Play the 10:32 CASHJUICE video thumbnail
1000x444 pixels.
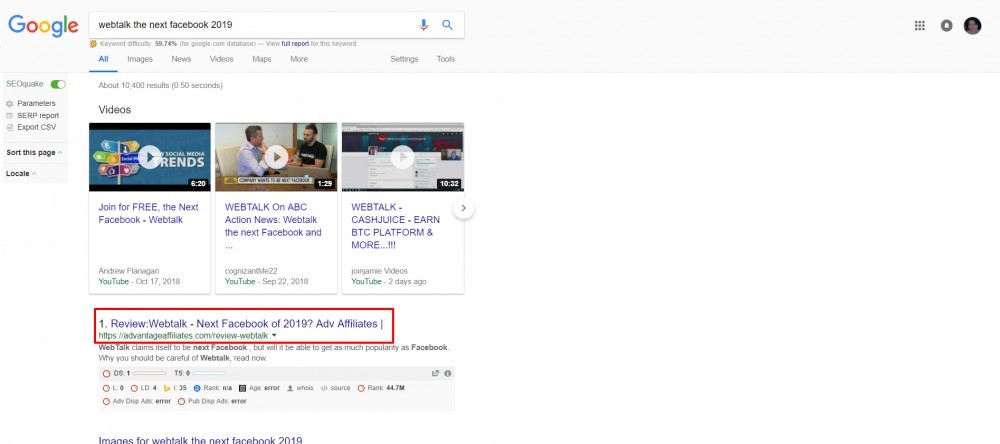click(x=402, y=157)
